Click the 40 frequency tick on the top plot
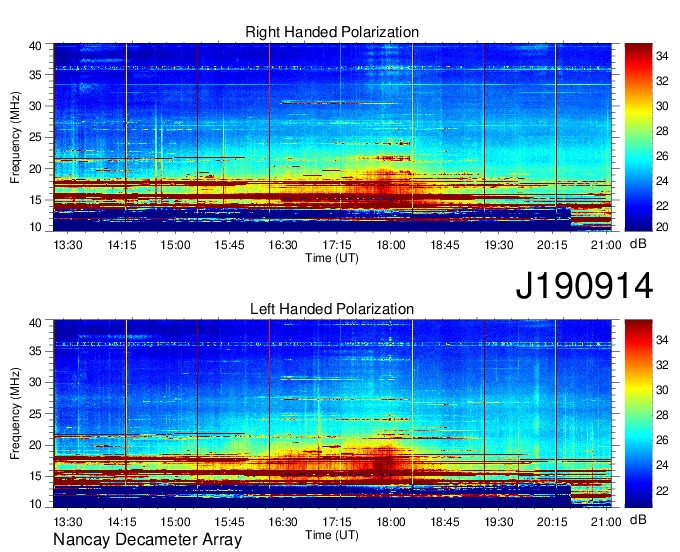Screen dimensions: 680x552 pyautogui.click(x=35, y=46)
